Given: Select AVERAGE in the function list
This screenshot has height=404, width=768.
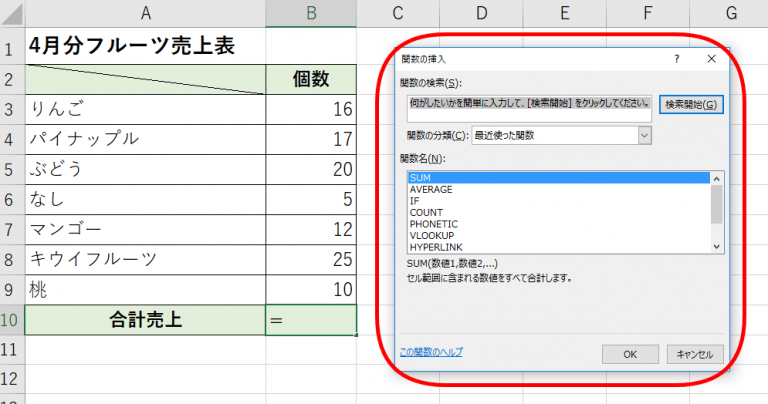Looking at the screenshot, I should 431,189.
